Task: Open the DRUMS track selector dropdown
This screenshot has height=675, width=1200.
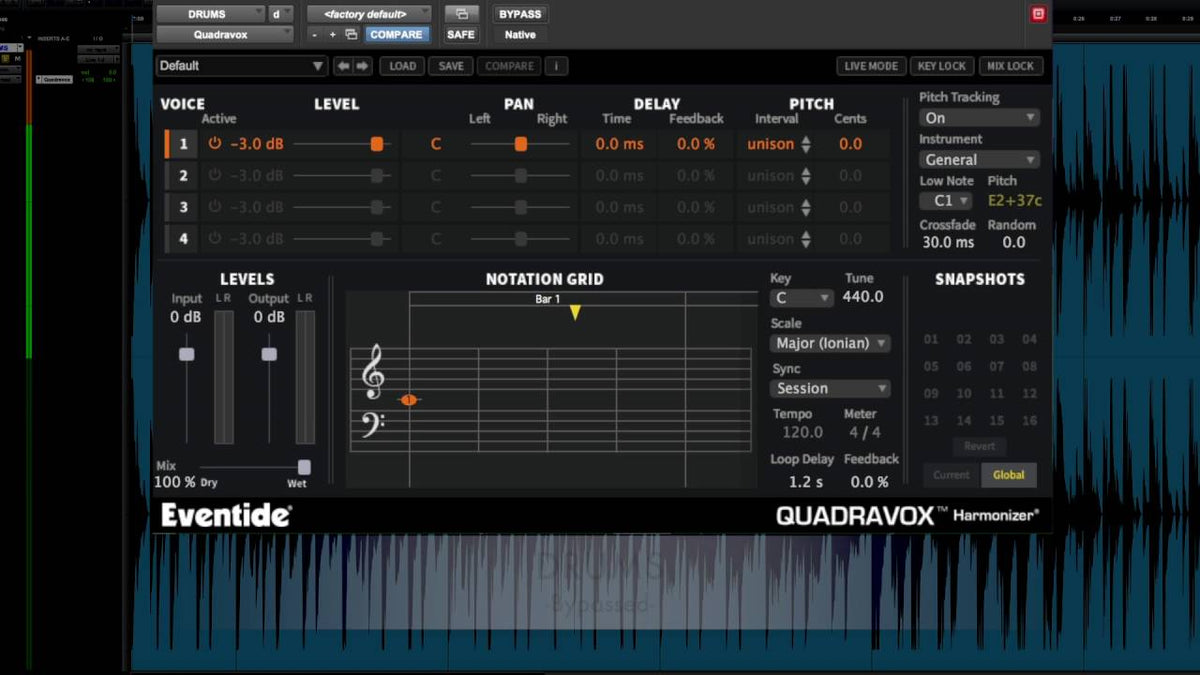Action: click(x=209, y=14)
